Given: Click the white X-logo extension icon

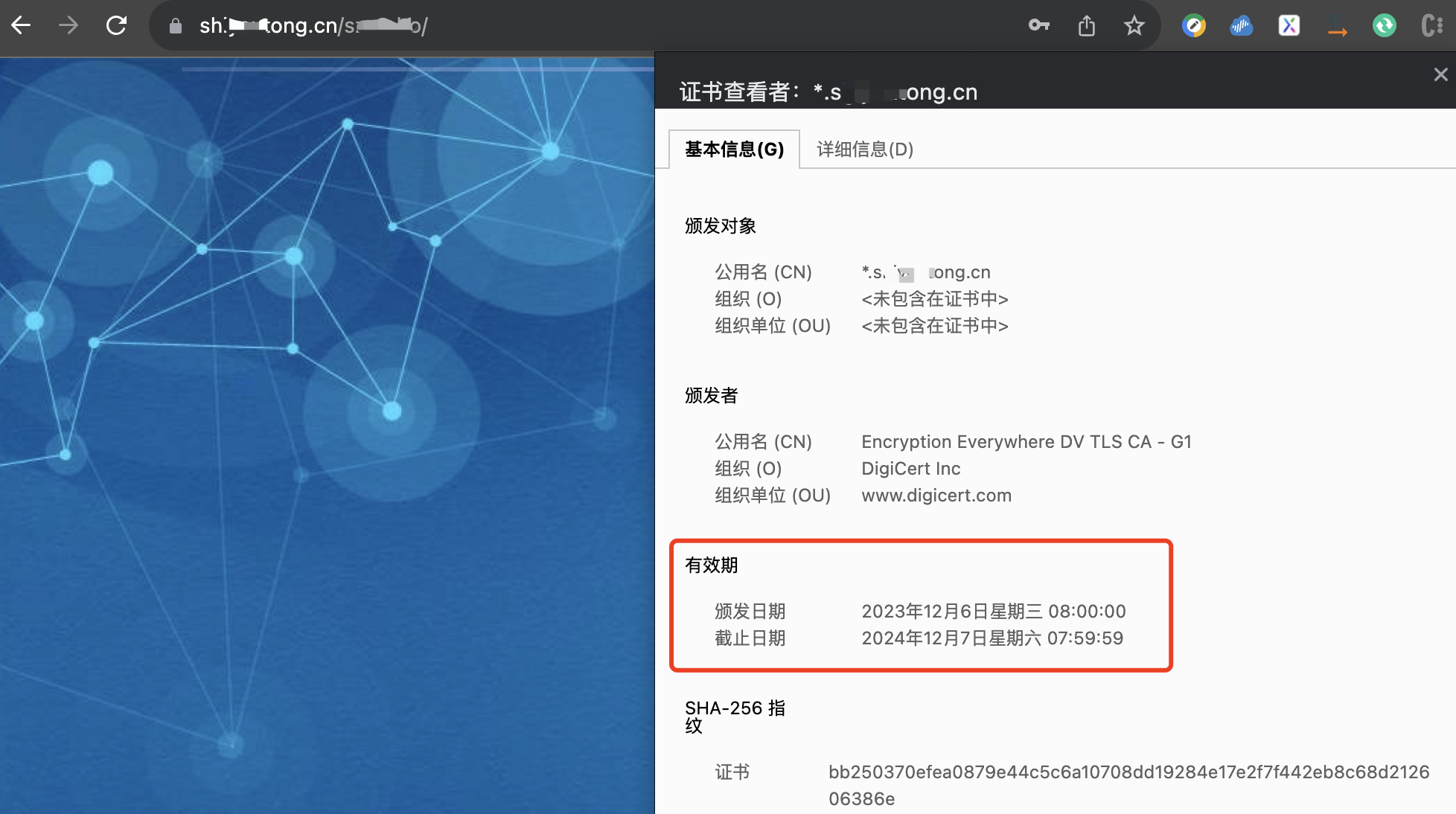Looking at the screenshot, I should (1289, 26).
